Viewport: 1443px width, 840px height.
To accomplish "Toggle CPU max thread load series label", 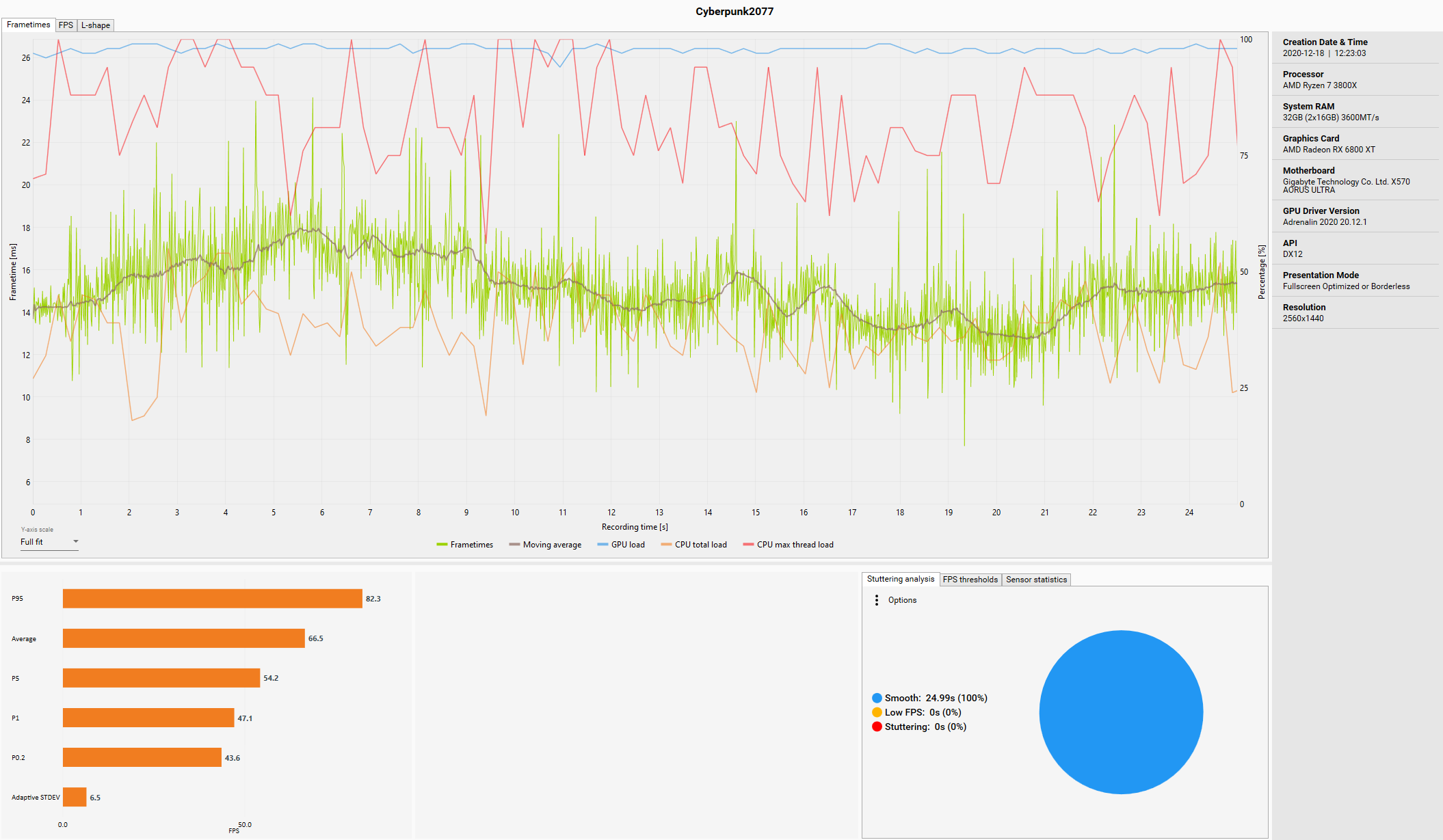I will tap(795, 545).
